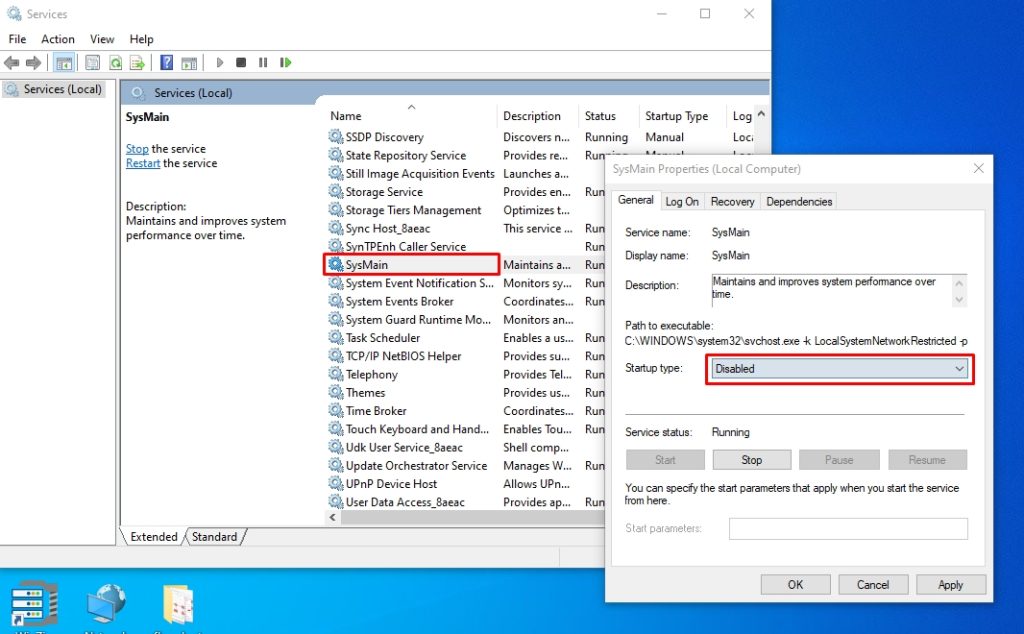
Task: Toggle Show/Hide Action Pane toolbar icon
Action: click(x=189, y=63)
